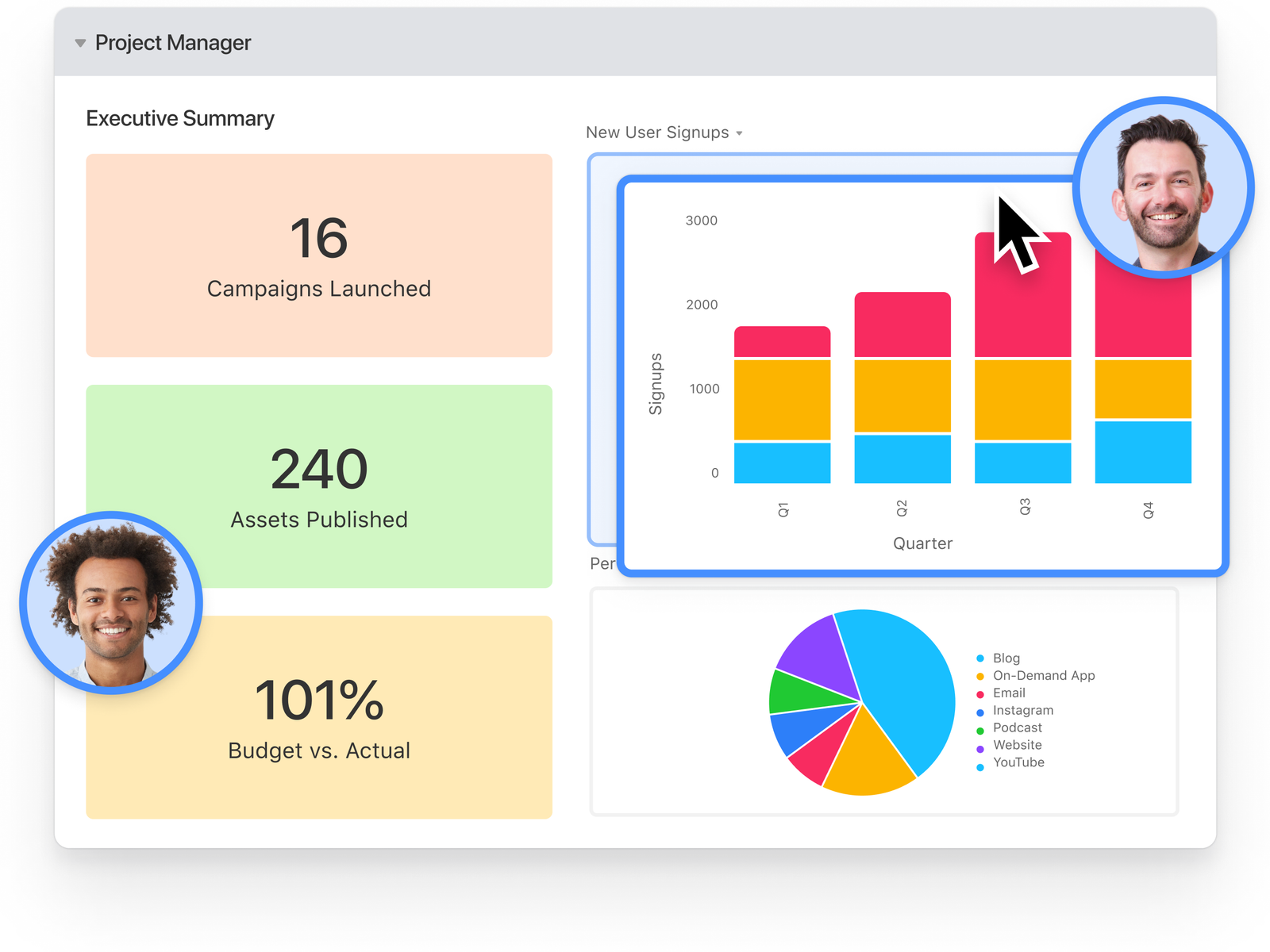Click the Blog legend label
Screen dimensions: 1270x952
pyautogui.click(x=1006, y=658)
